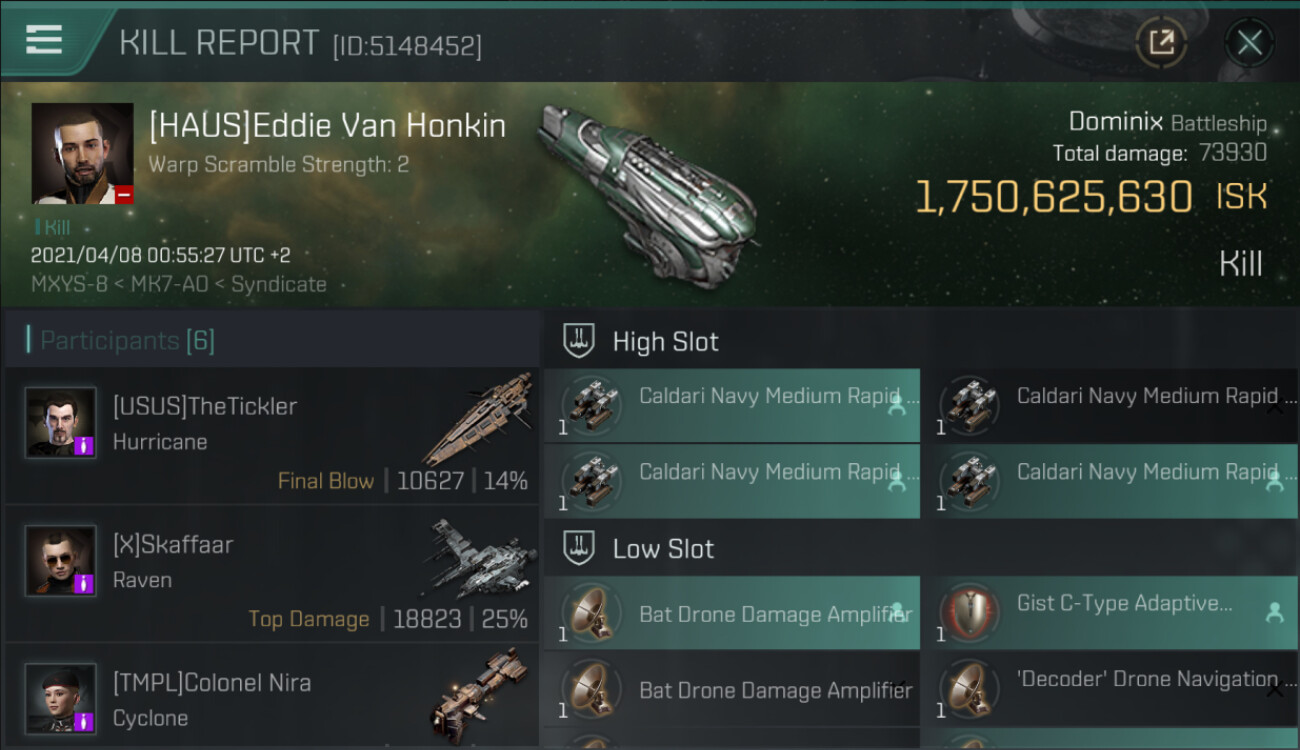This screenshot has width=1300, height=750.
Task: Select first Bat Drone Damage Amplifier row
Action: tap(732, 613)
